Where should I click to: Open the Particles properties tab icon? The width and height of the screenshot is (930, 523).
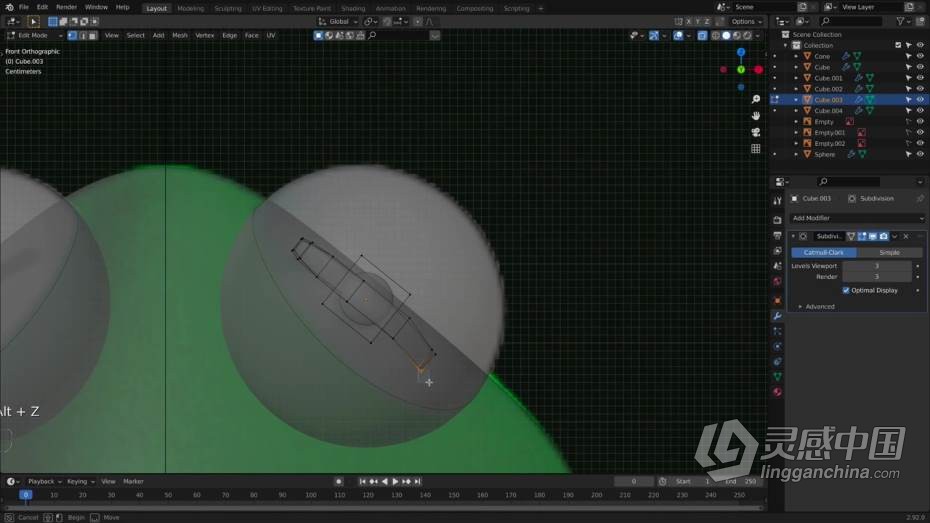[777, 331]
